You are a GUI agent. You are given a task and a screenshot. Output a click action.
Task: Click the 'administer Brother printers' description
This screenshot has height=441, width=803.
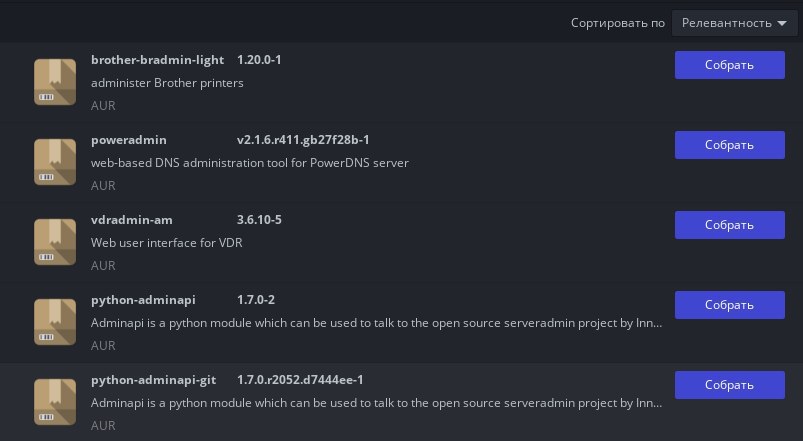click(167, 83)
